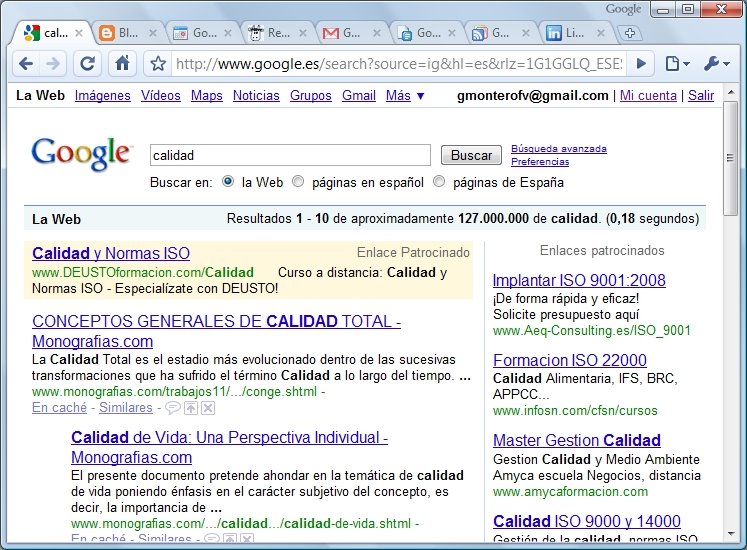Open 'Calidad ISO 9000 y 14000' ad link

[587, 521]
